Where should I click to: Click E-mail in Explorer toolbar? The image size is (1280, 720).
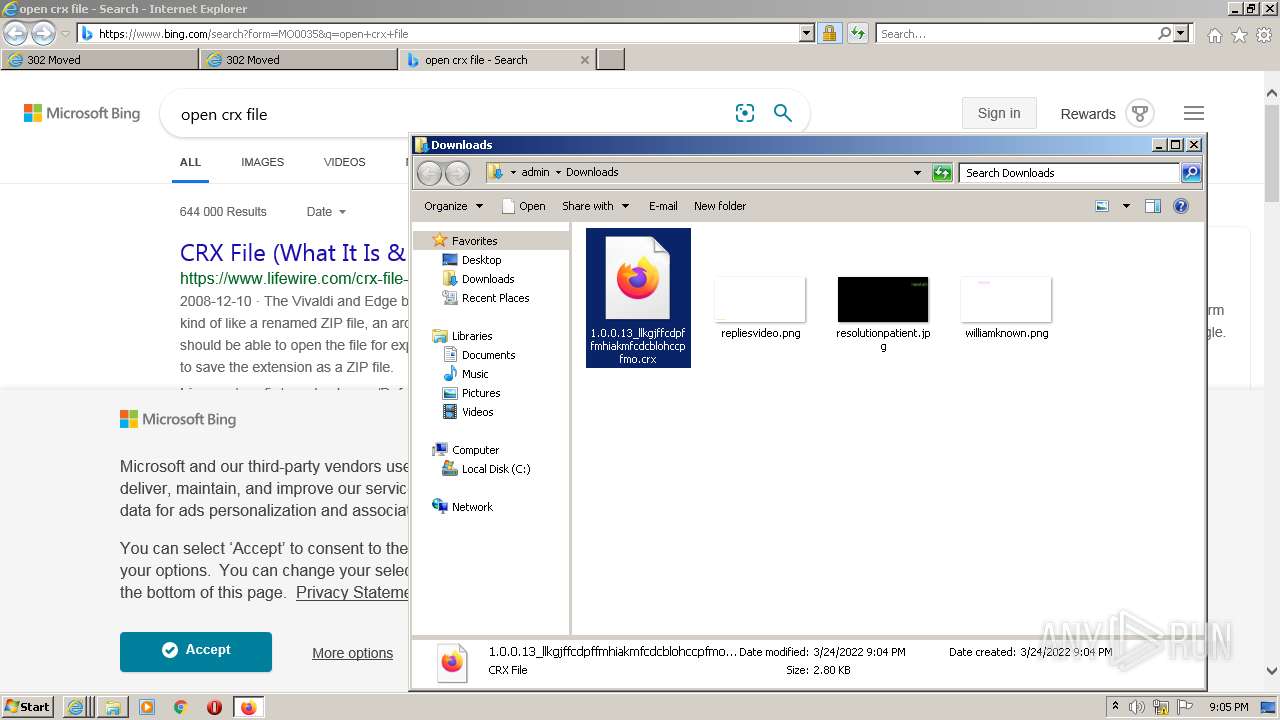click(x=663, y=206)
